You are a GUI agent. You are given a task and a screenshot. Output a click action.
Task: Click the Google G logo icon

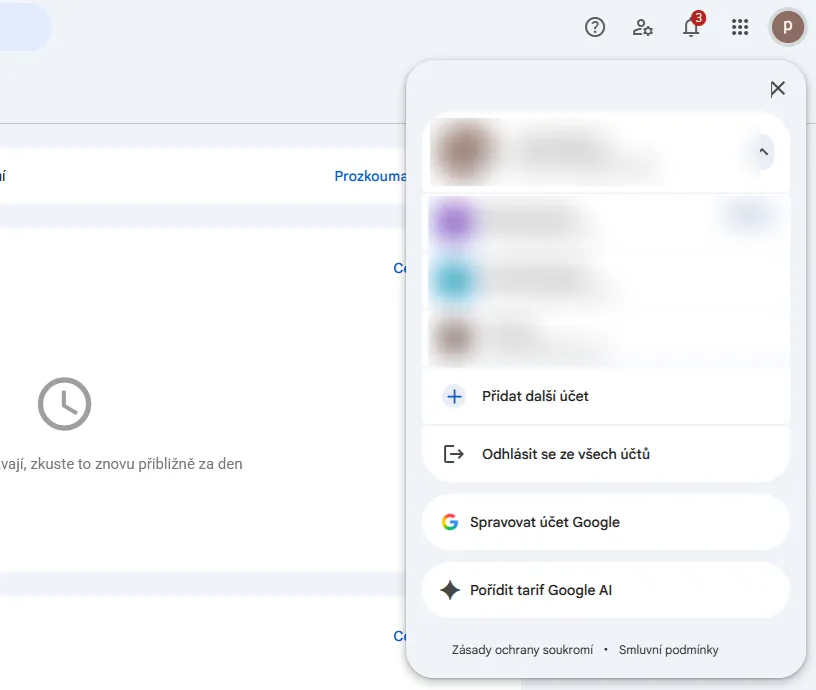pos(450,522)
